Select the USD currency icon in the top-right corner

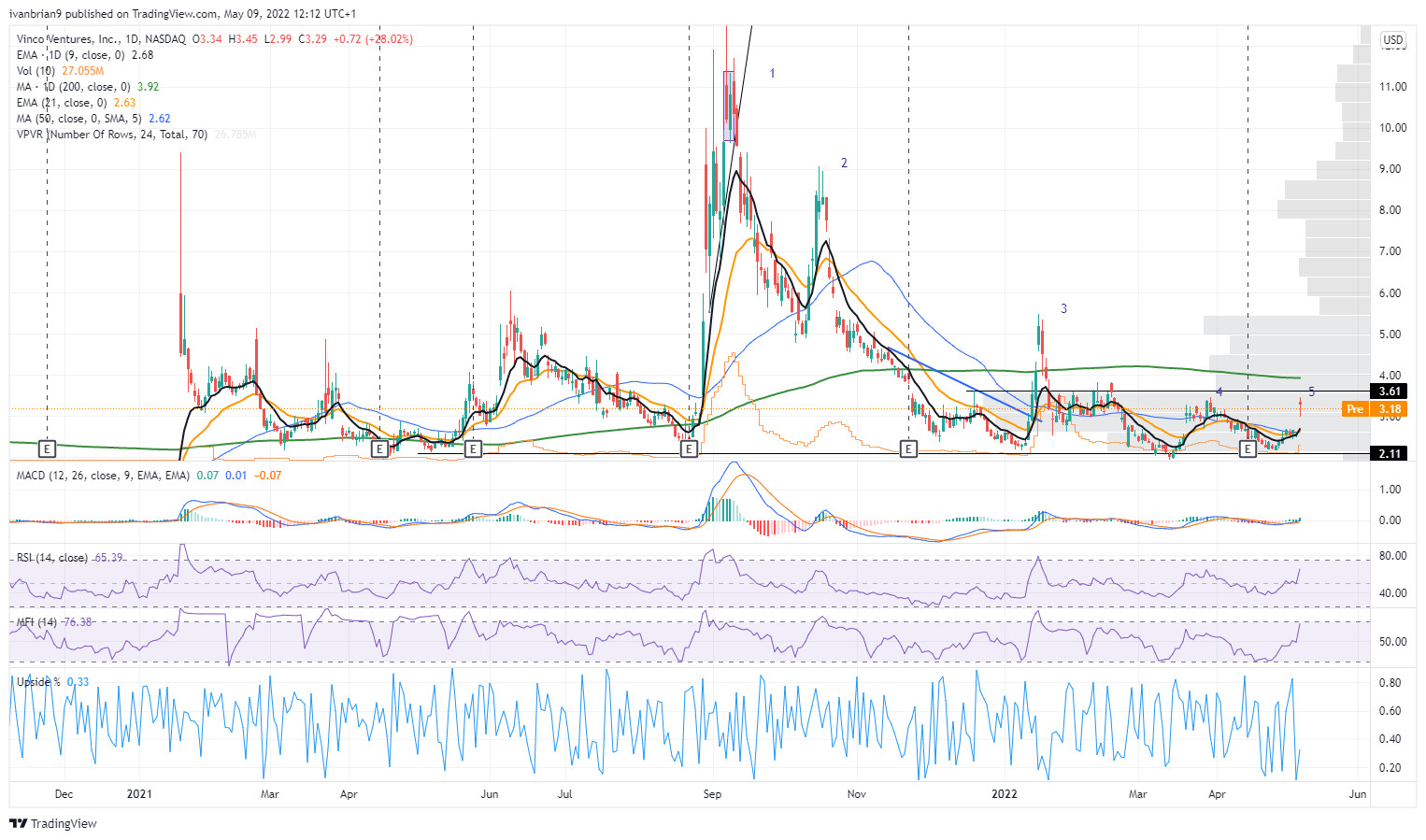[x=1391, y=41]
